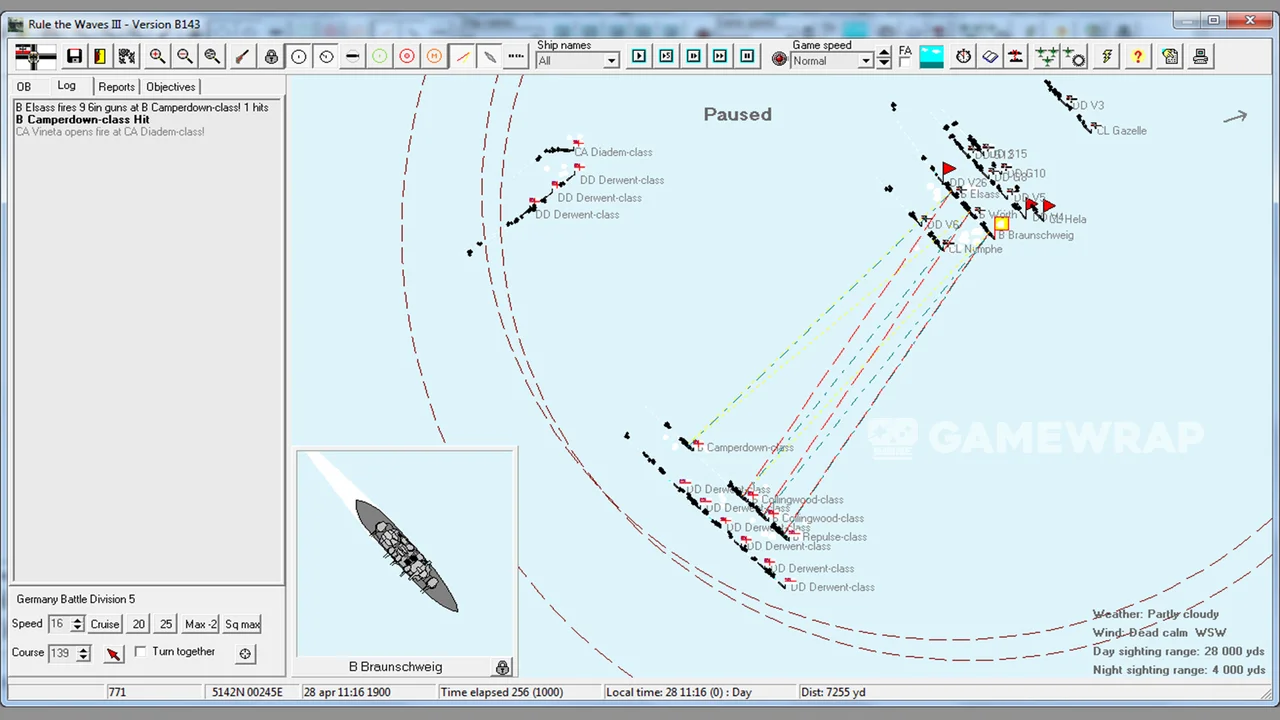The image size is (1280, 720).
Task: Click the save game floppy disk icon
Action: [74, 57]
